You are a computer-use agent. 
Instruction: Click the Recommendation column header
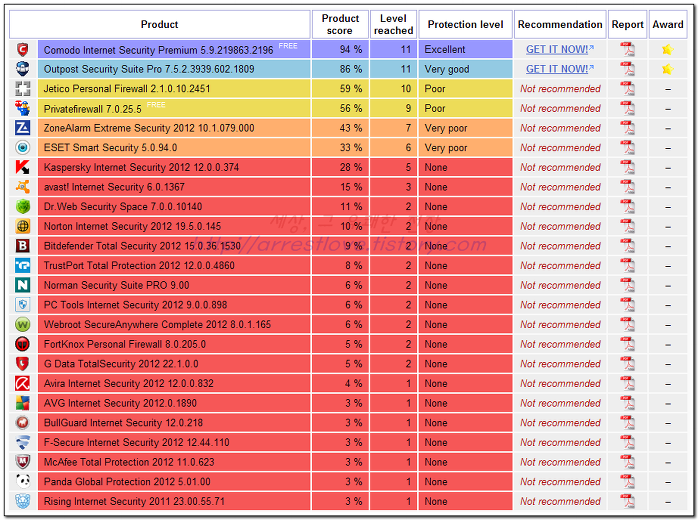coord(560,24)
